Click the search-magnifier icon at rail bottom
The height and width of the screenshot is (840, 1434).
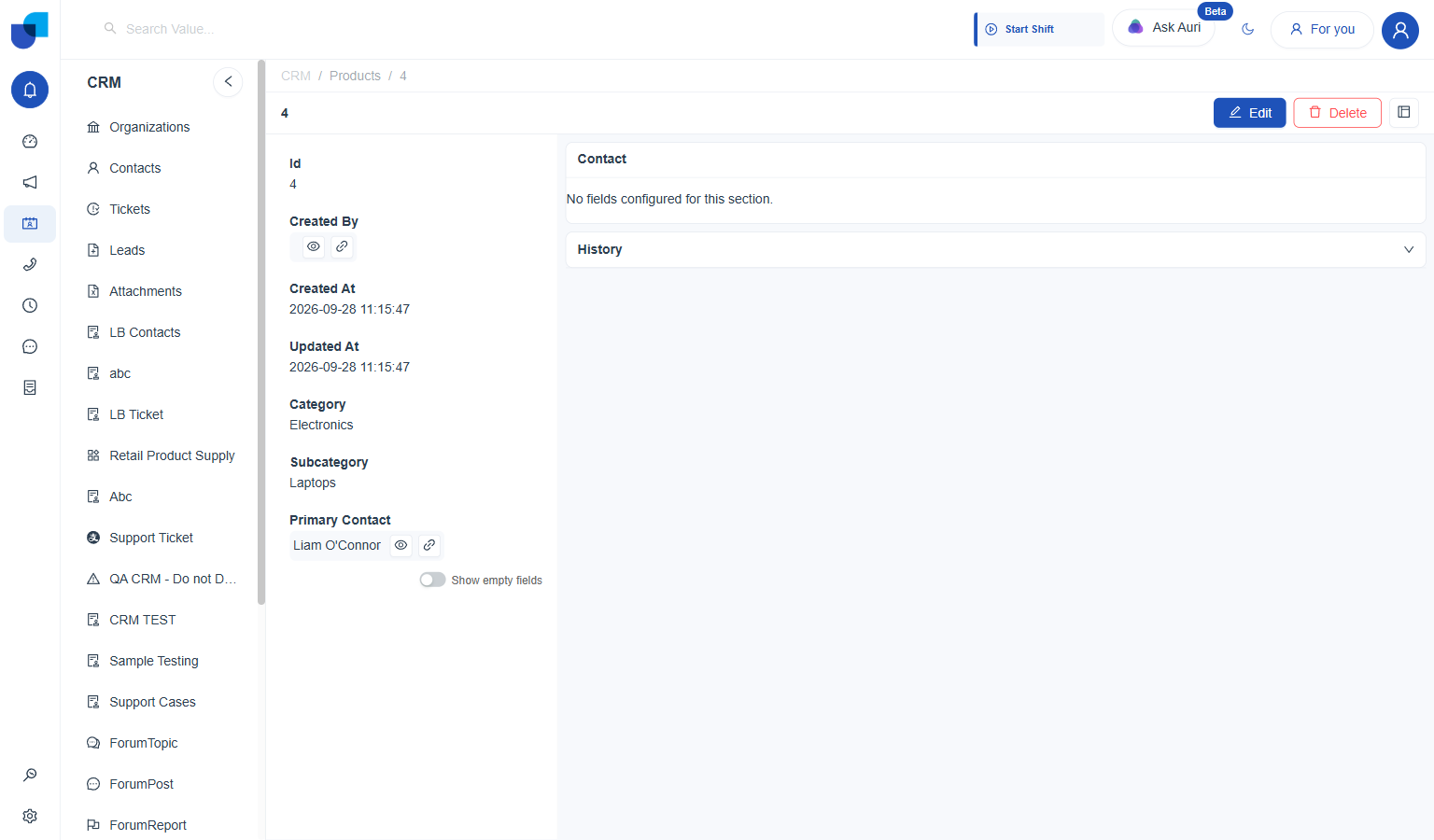(x=30, y=775)
